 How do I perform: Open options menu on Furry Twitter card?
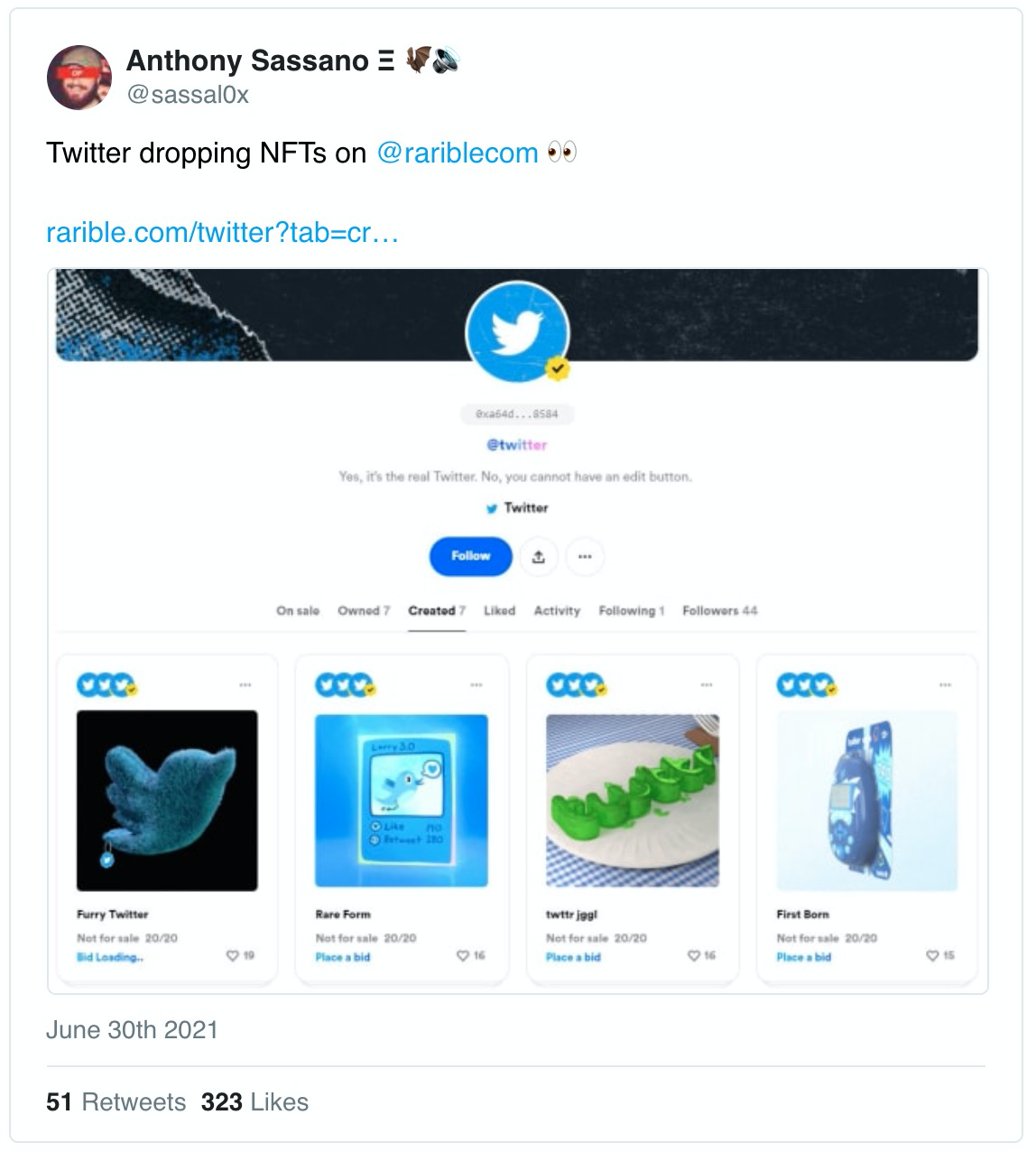[245, 685]
